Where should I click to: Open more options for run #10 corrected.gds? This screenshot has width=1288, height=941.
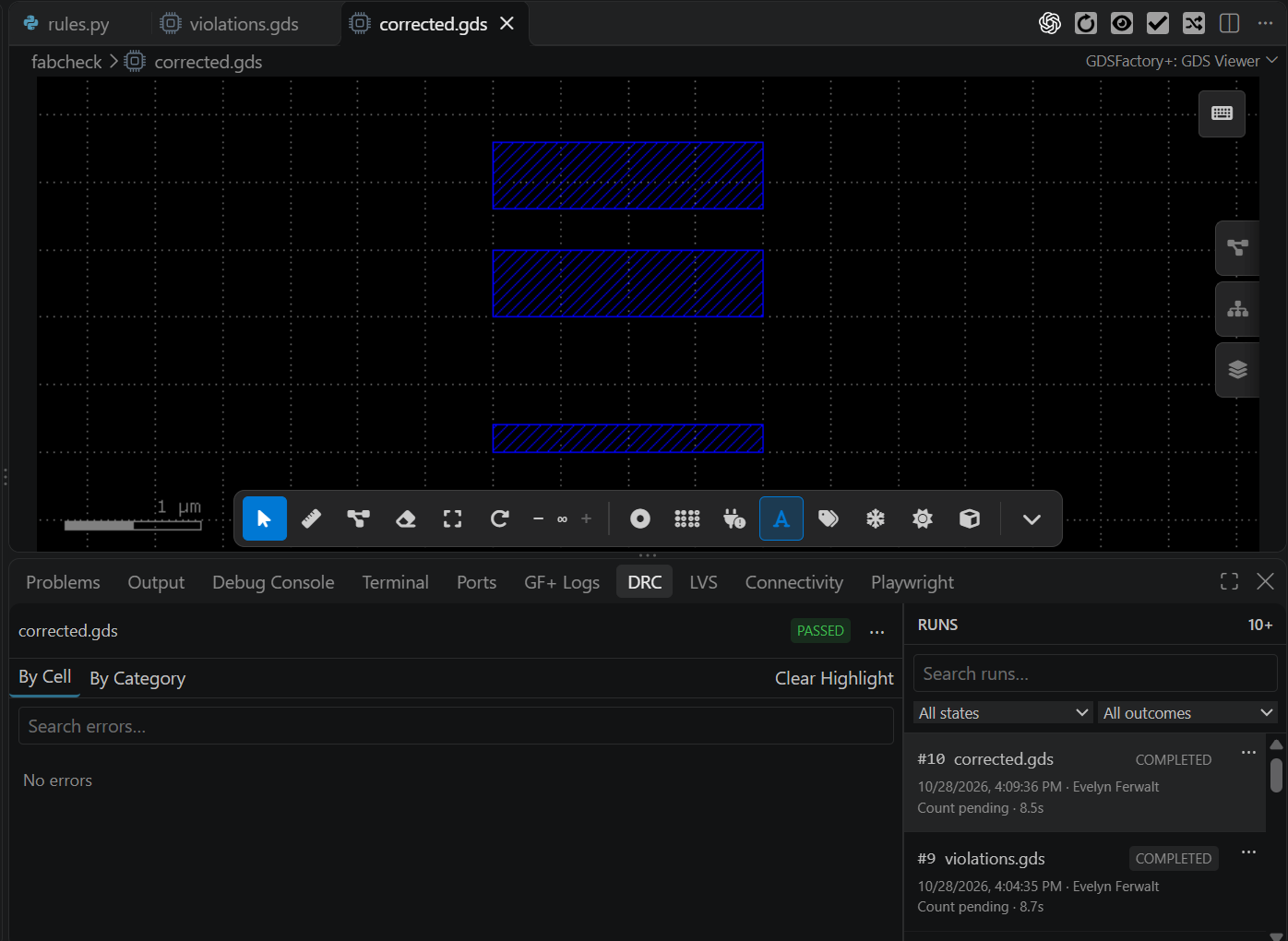coord(1249,753)
